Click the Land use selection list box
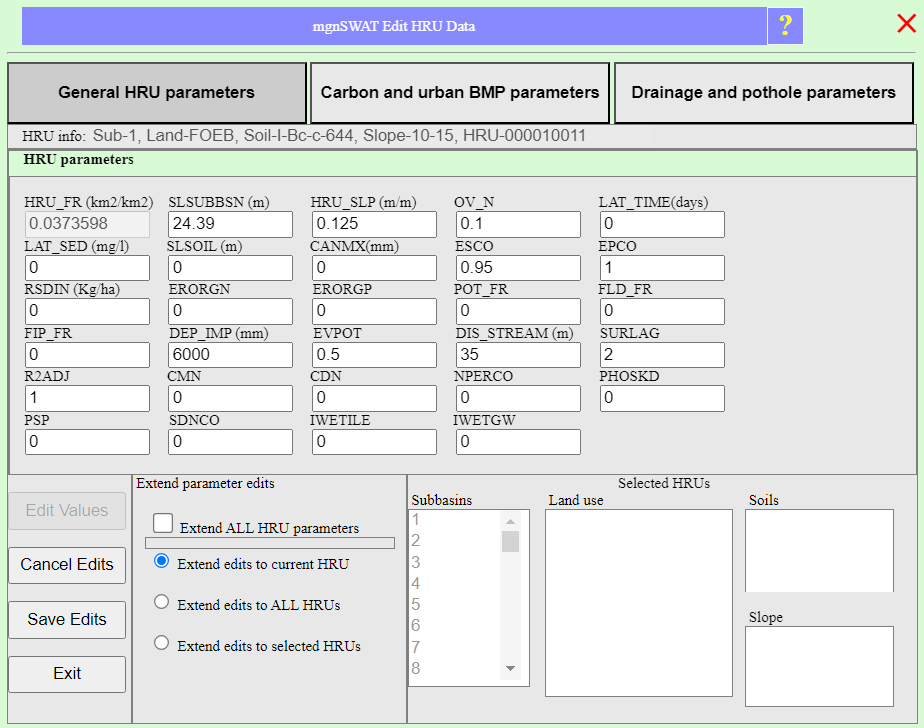 click(639, 603)
